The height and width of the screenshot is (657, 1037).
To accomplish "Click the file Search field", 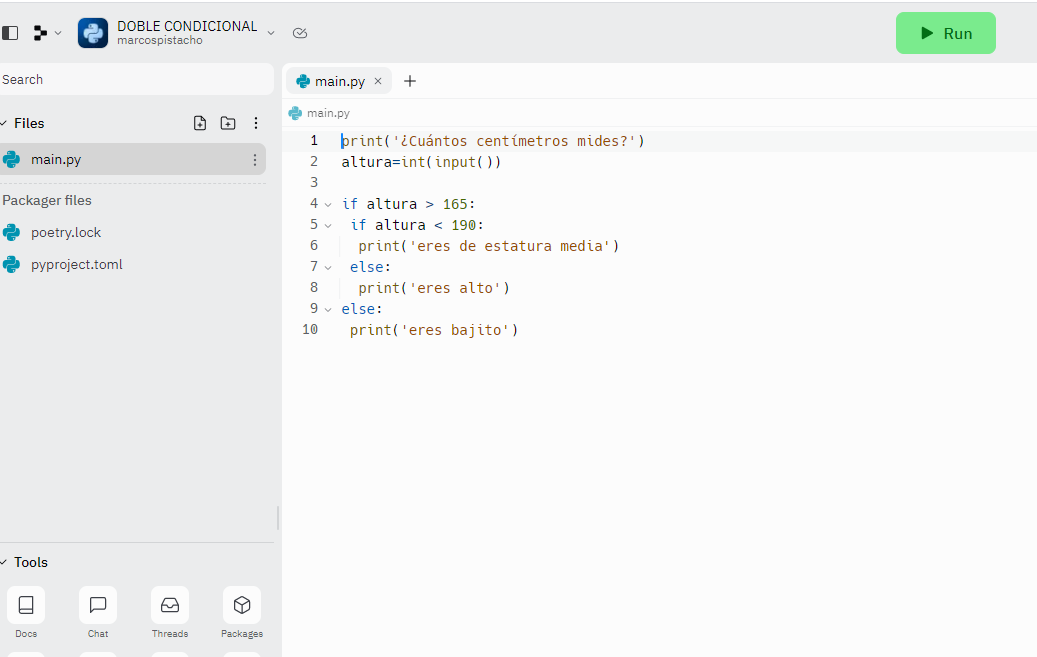I will 135,79.
